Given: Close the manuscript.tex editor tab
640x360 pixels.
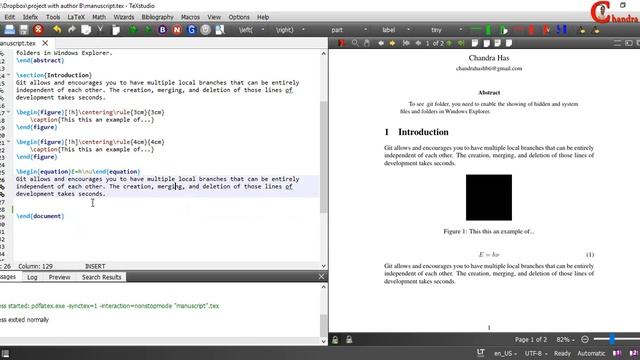Looking at the screenshot, I should coord(45,43).
